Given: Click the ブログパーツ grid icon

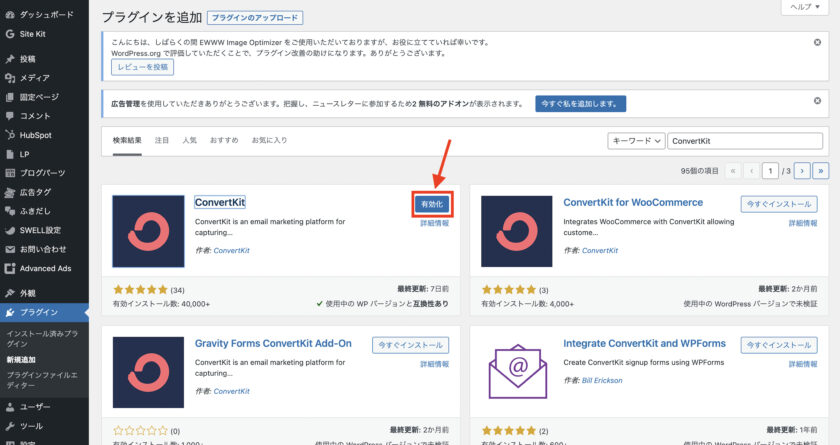Looking at the screenshot, I should pyautogui.click(x=10, y=173).
